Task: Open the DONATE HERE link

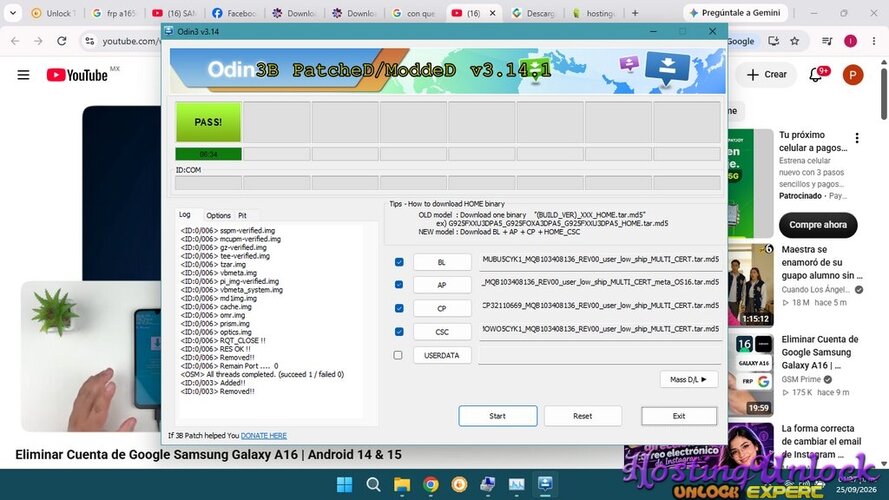Action: tap(264, 435)
